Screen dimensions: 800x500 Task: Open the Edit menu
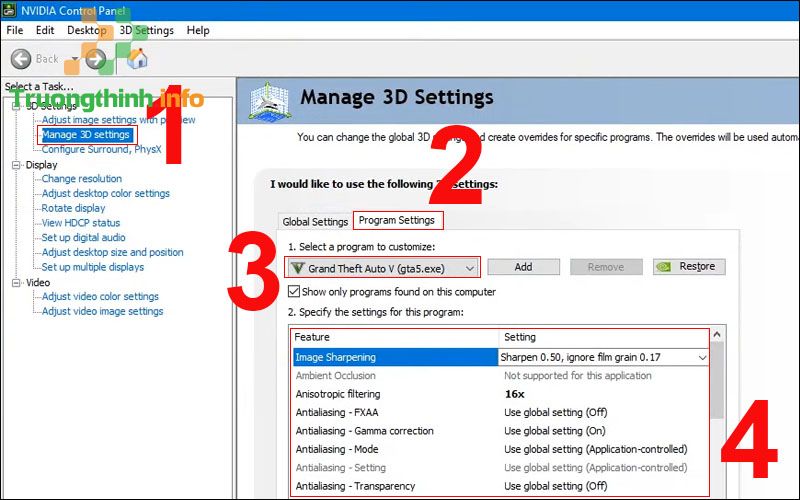tap(45, 31)
